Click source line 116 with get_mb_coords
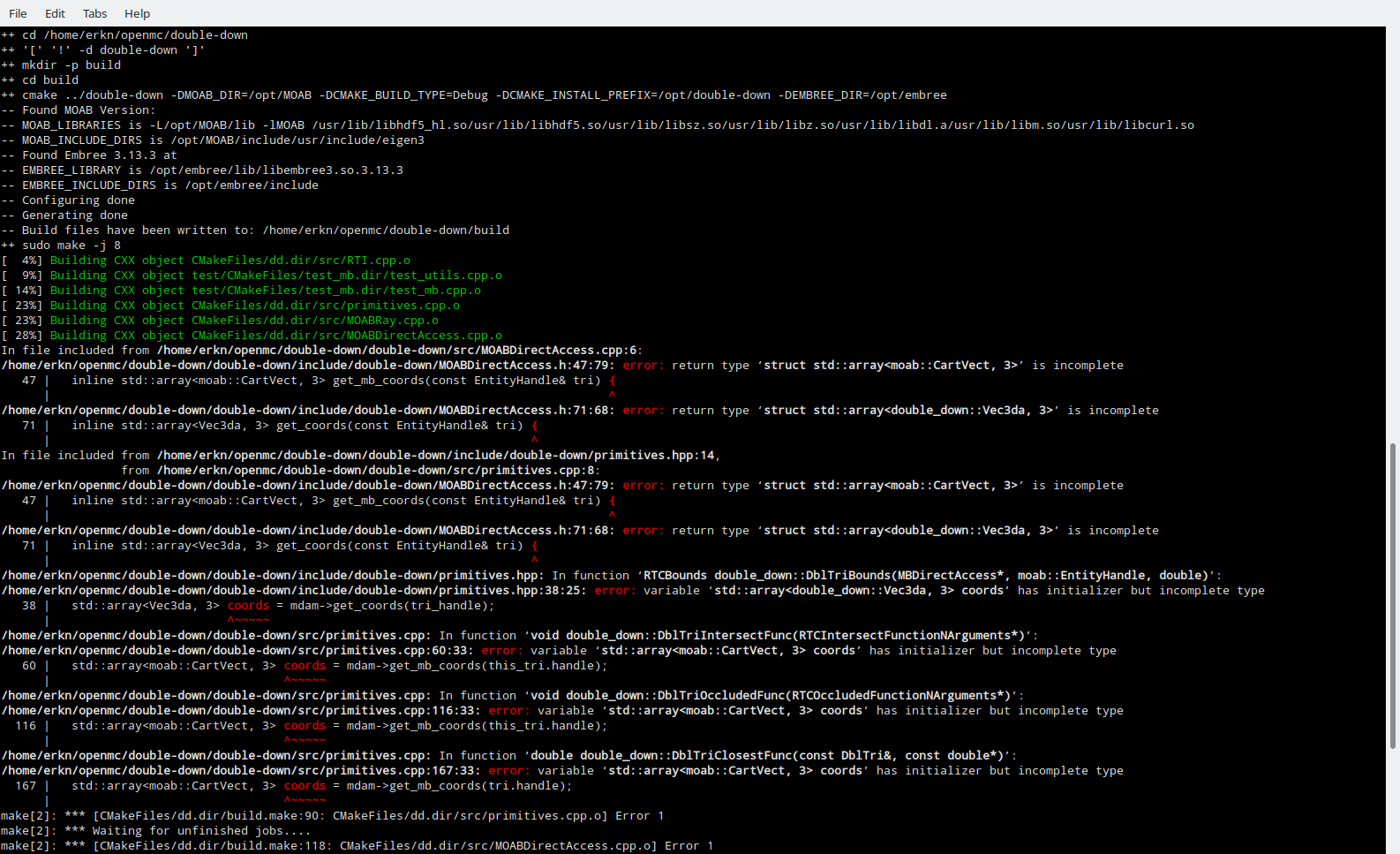Image resolution: width=1400 pixels, height=854 pixels. click(x=312, y=726)
